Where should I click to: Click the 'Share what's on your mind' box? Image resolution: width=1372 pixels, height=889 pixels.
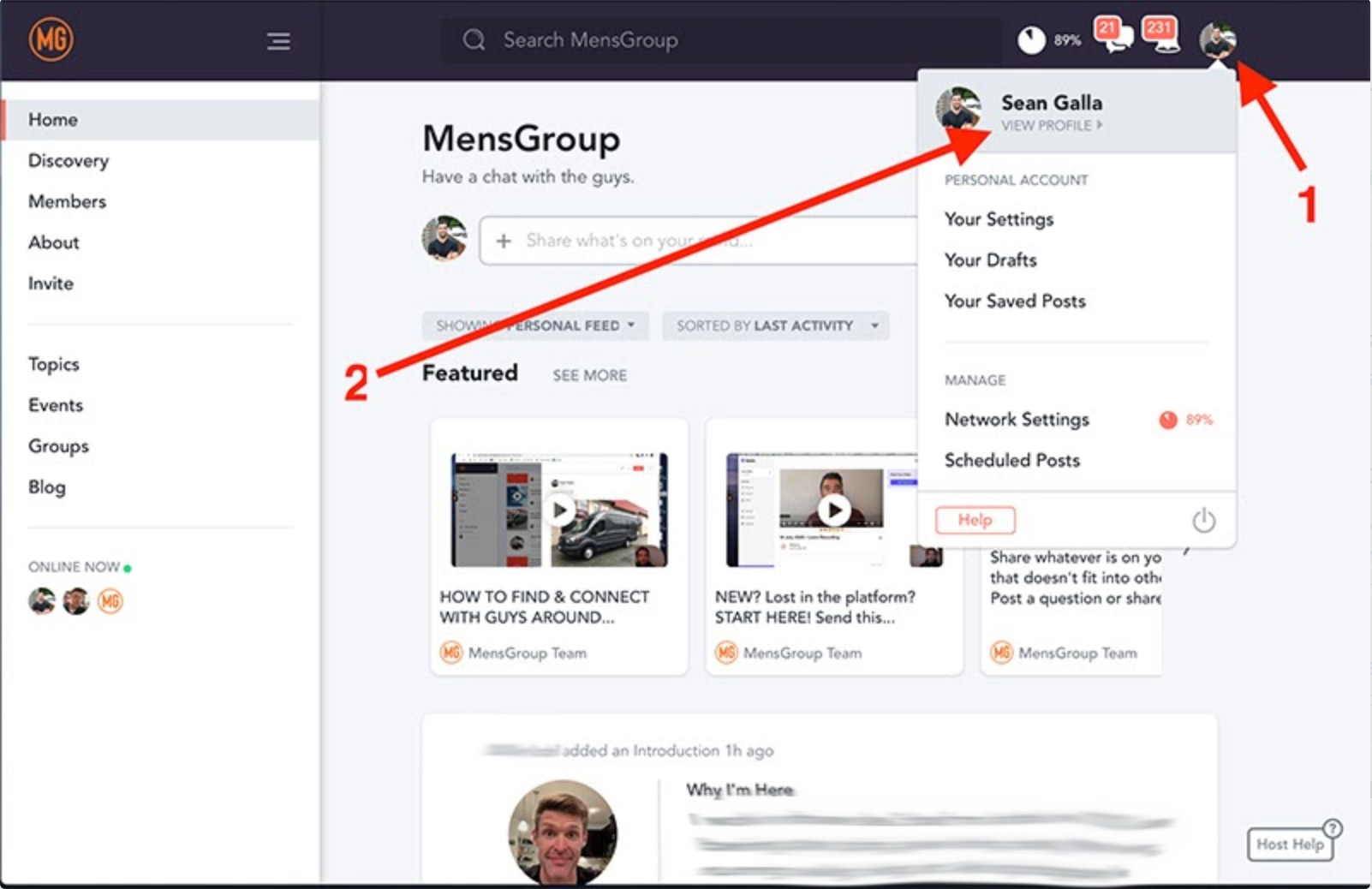698,241
